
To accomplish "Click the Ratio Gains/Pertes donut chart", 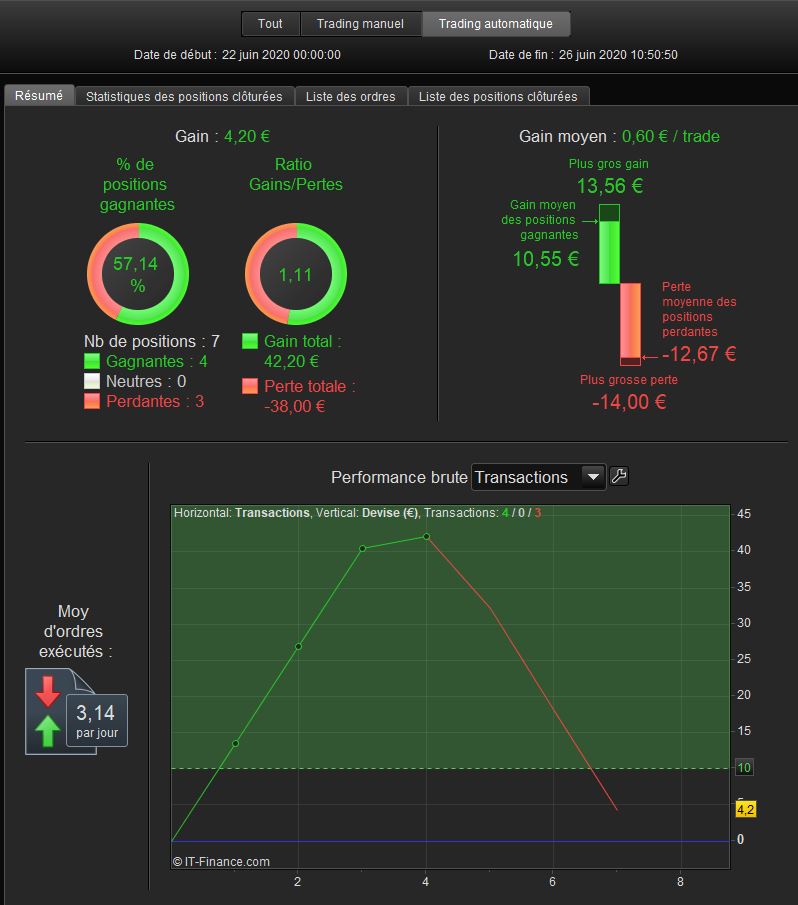I will [x=296, y=274].
